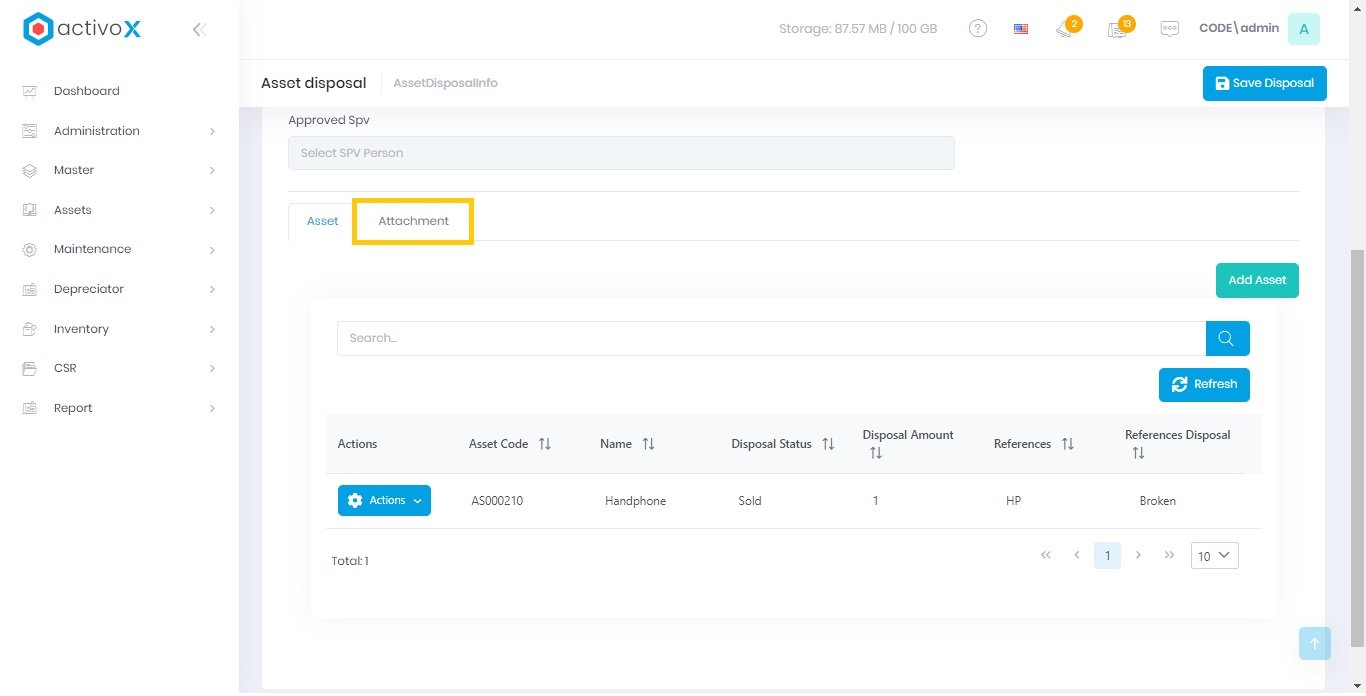Open the Actions dropdown for AS000210

[384, 501]
